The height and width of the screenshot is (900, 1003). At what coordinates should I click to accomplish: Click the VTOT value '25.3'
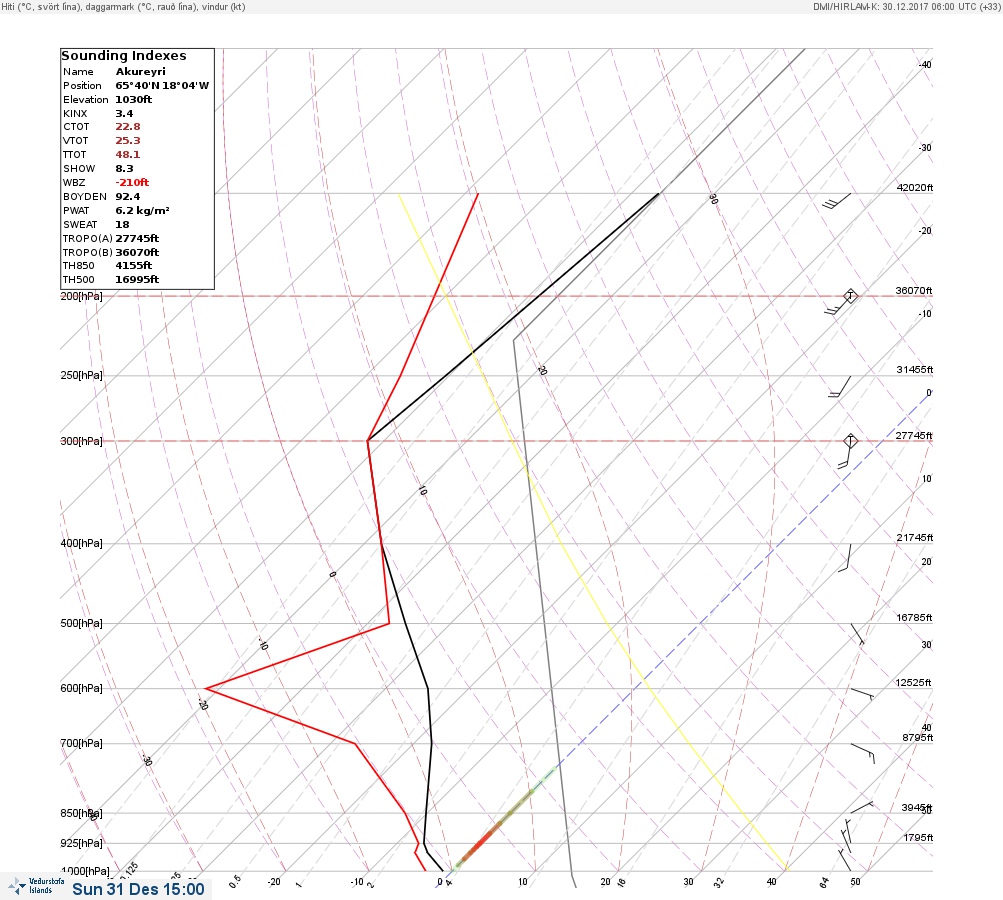128,141
